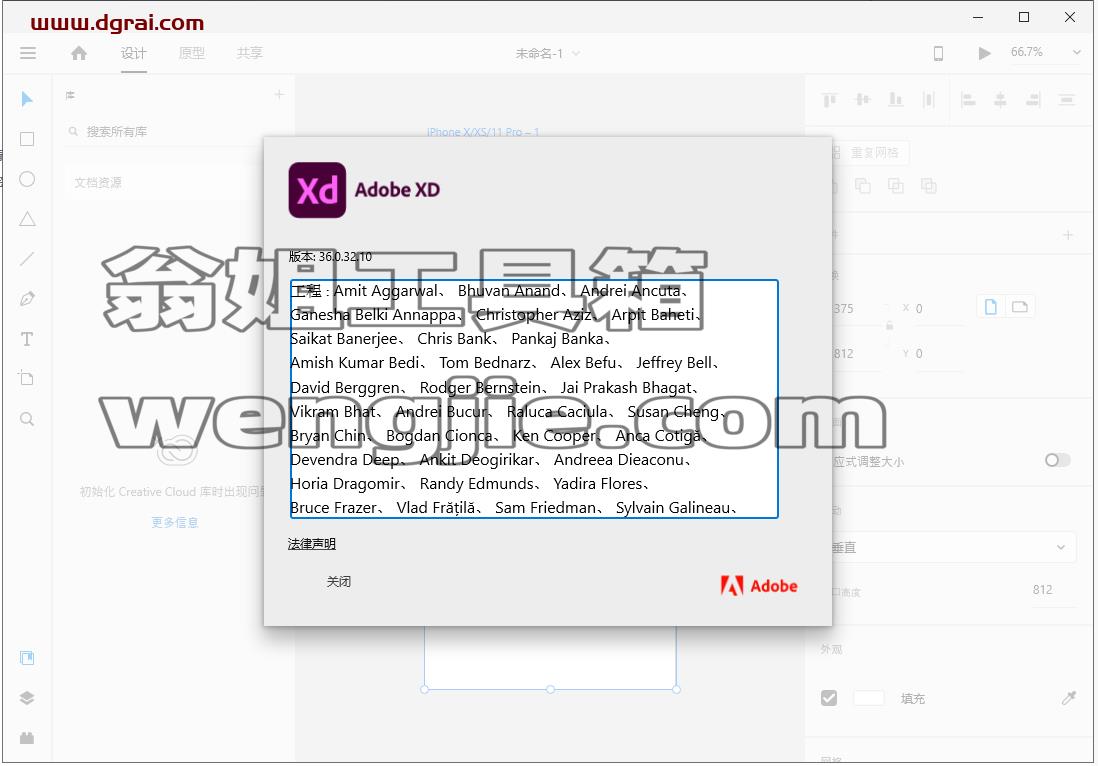1098x766 pixels.
Task: Switch to the 设计 tab
Action: point(134,53)
